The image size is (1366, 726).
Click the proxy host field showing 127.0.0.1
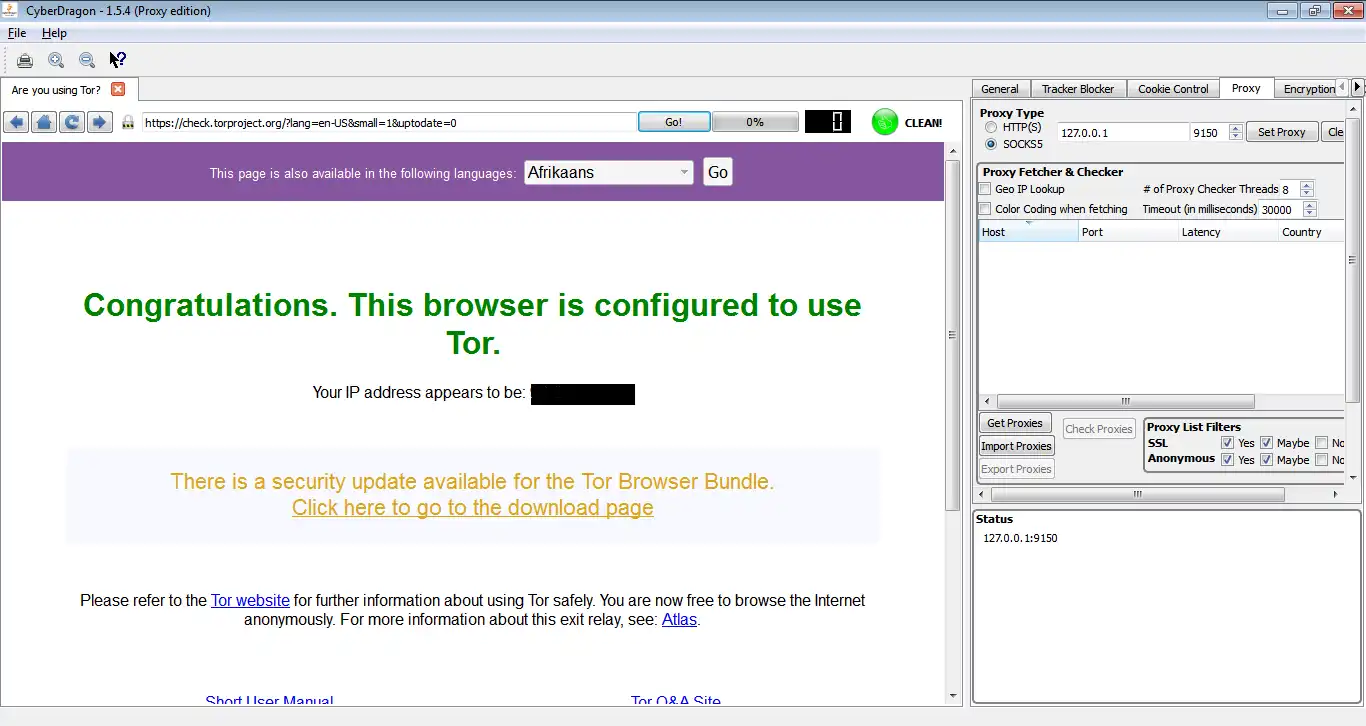[x=1123, y=132]
